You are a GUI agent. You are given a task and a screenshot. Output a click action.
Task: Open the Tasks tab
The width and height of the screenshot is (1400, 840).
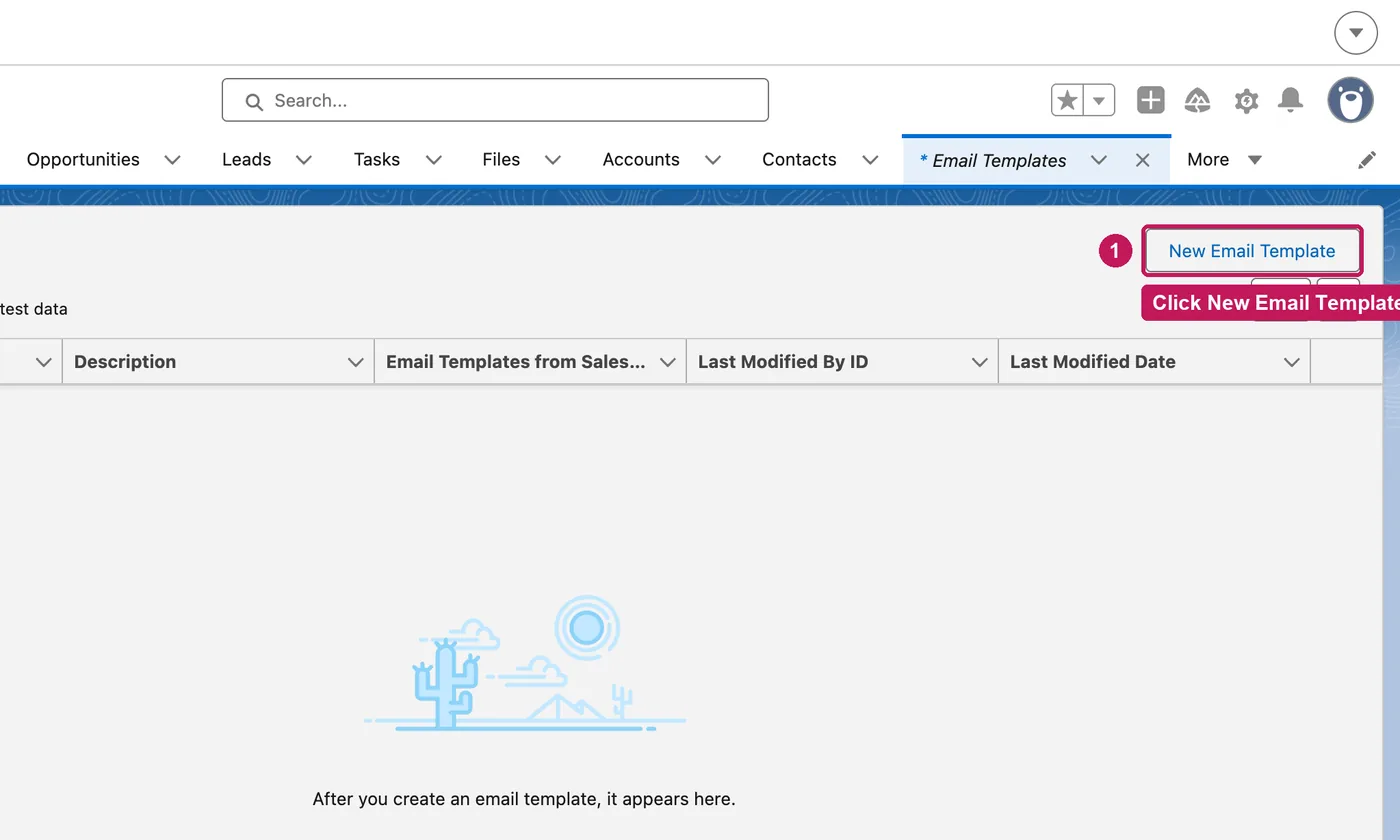[377, 160]
